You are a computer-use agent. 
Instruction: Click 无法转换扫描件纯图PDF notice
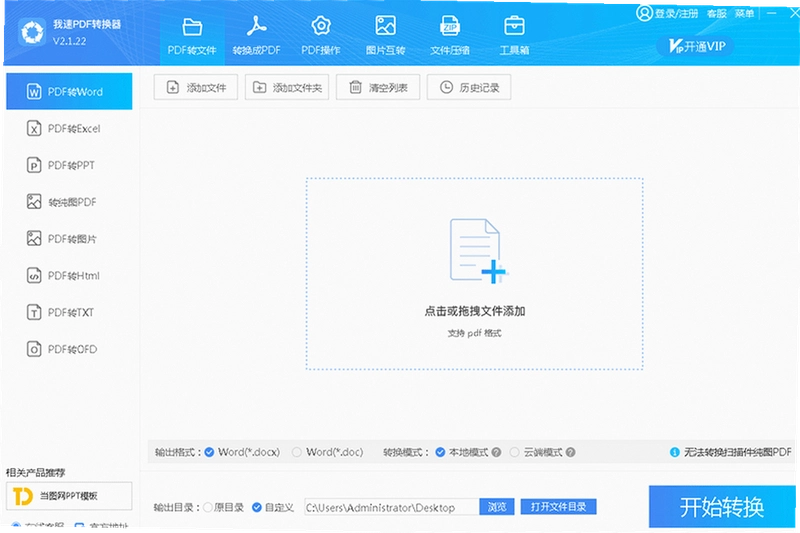coord(738,452)
